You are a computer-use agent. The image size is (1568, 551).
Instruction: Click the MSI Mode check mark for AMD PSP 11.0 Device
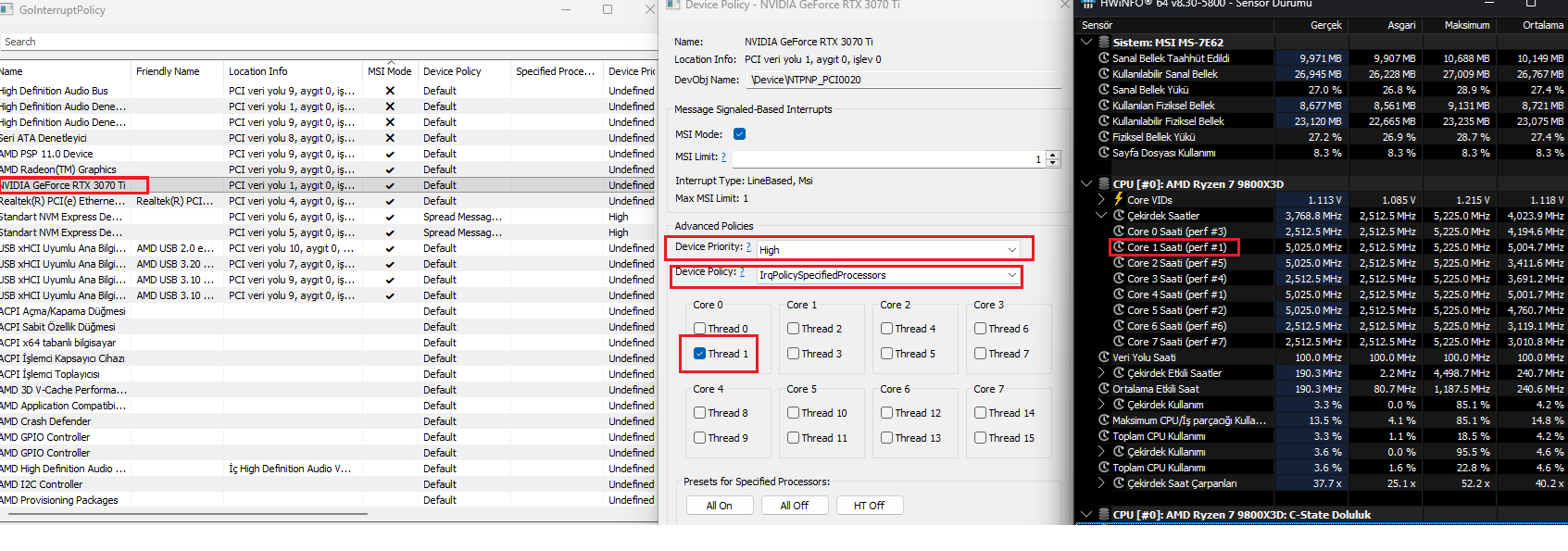[390, 154]
